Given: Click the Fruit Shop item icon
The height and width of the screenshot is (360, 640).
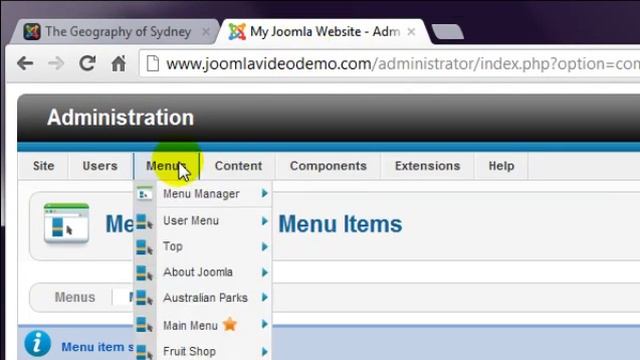Looking at the screenshot, I should tap(144, 351).
